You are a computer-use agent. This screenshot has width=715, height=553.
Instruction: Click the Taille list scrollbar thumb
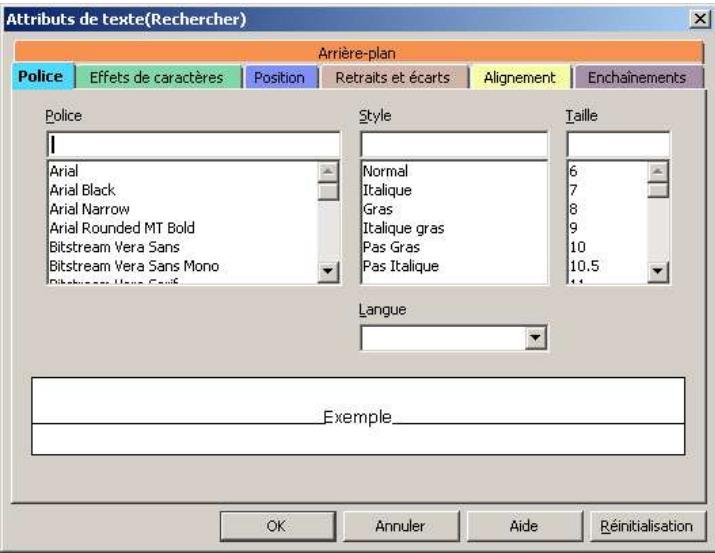tap(658, 190)
